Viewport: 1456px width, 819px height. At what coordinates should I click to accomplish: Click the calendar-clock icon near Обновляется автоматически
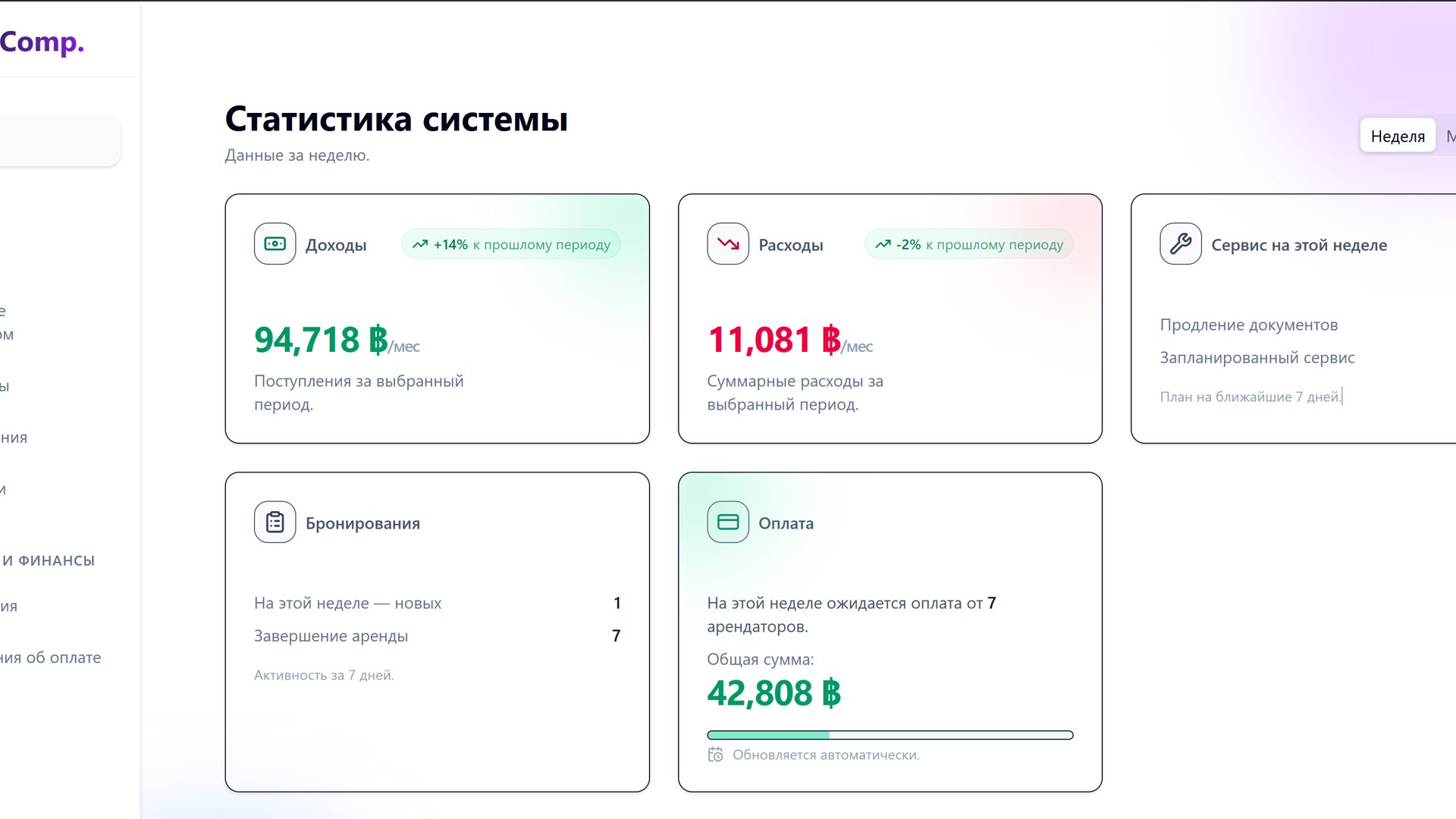715,755
